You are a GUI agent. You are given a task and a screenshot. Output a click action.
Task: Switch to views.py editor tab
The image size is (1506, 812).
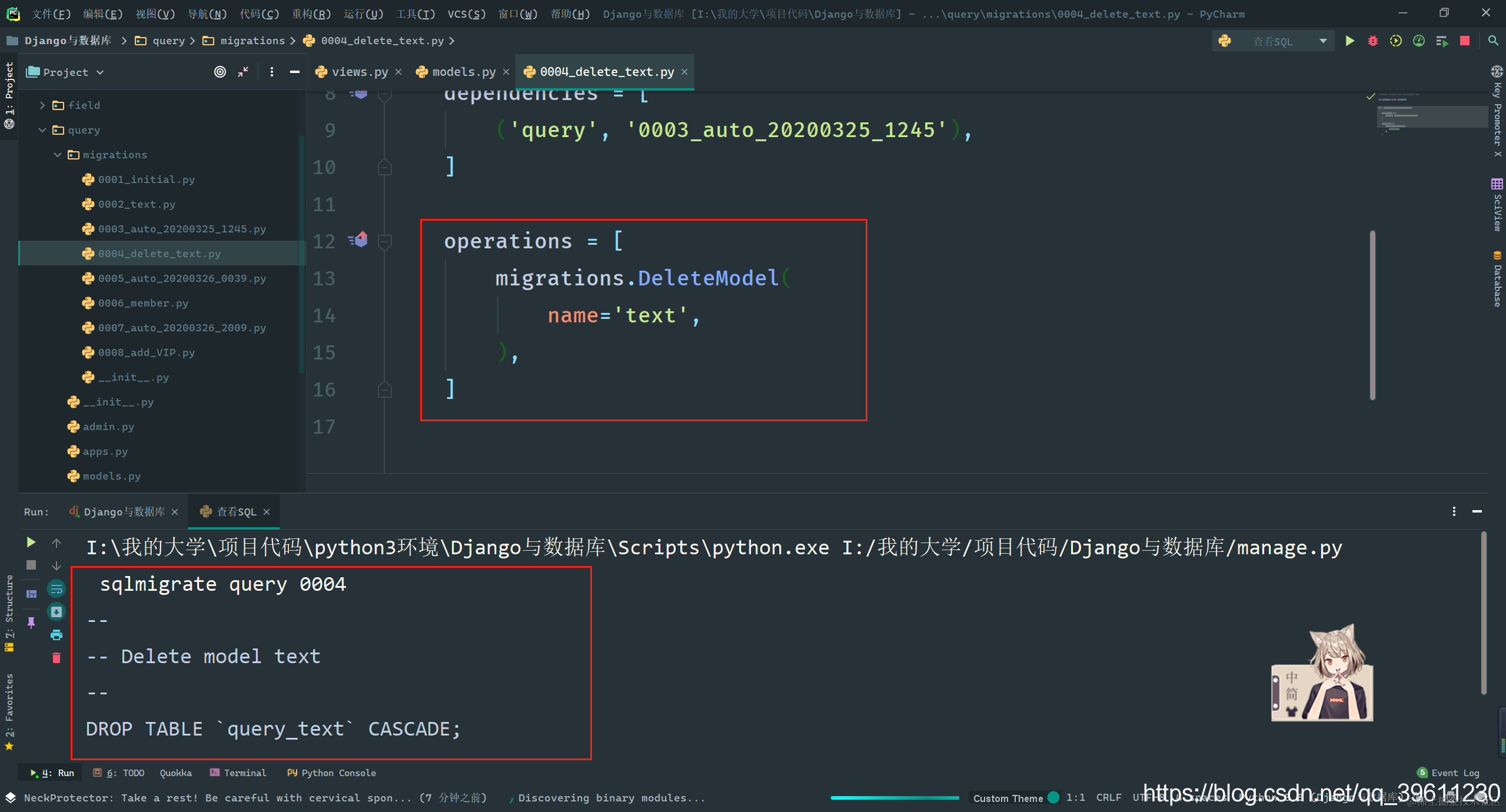tap(360, 72)
